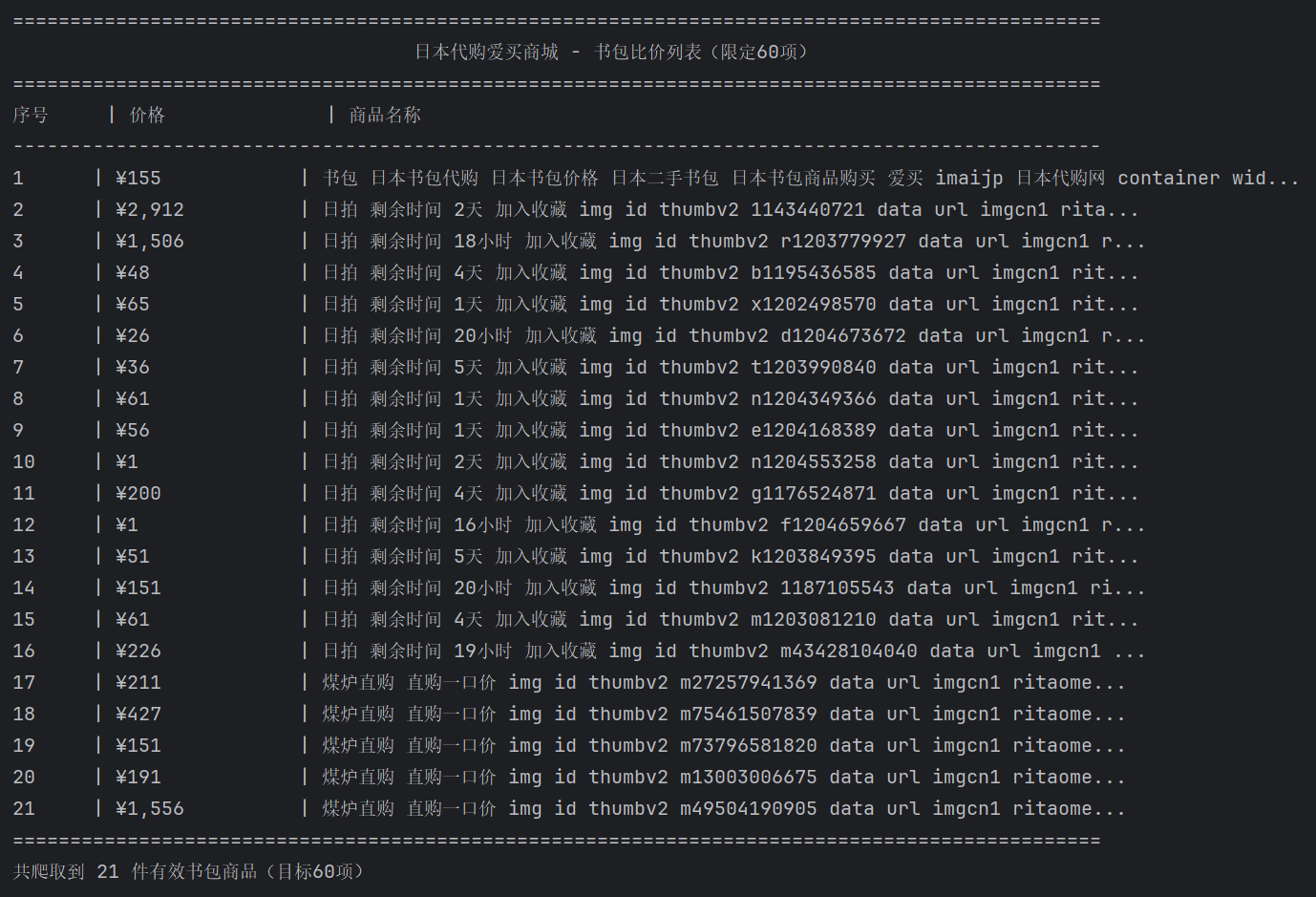The width and height of the screenshot is (1316, 897).
Task: Click product ID g1176524871 in row 11
Action: (x=814, y=493)
